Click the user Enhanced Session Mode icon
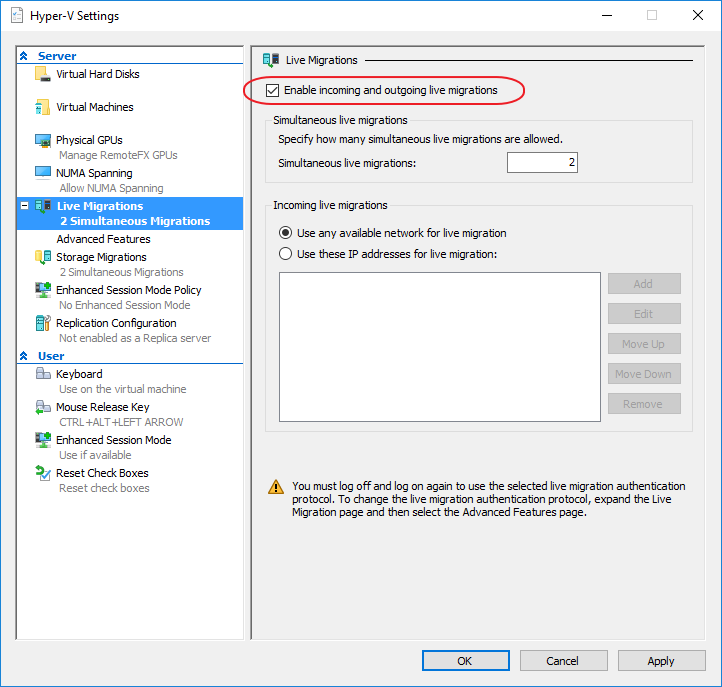Viewport: 722px width, 687px height. [x=43, y=440]
